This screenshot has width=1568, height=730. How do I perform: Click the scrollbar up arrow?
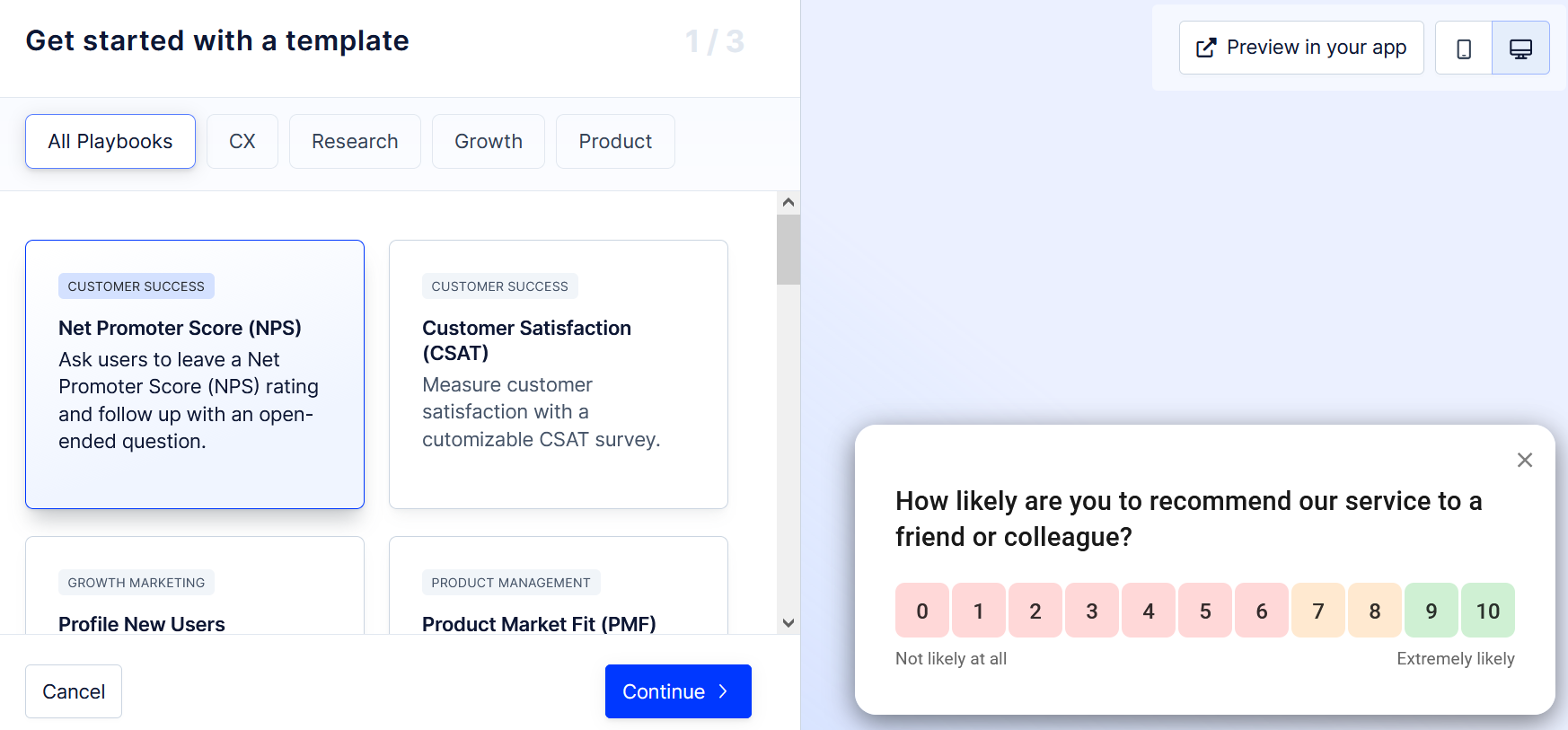788,201
